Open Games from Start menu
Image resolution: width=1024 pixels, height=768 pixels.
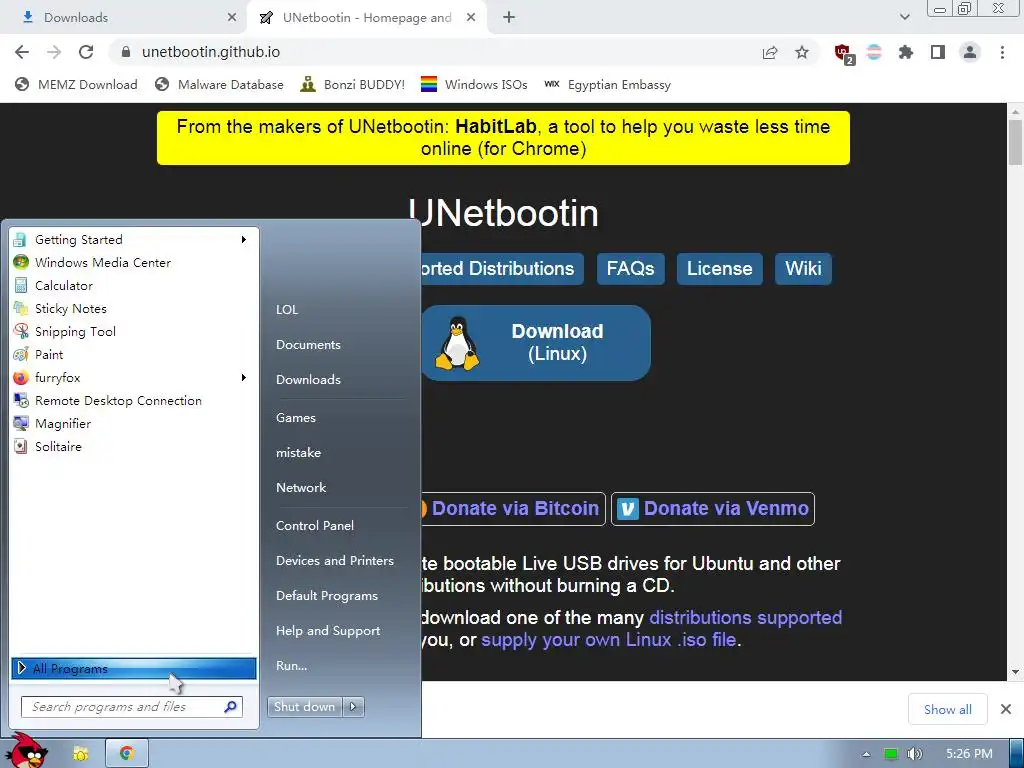click(x=296, y=418)
